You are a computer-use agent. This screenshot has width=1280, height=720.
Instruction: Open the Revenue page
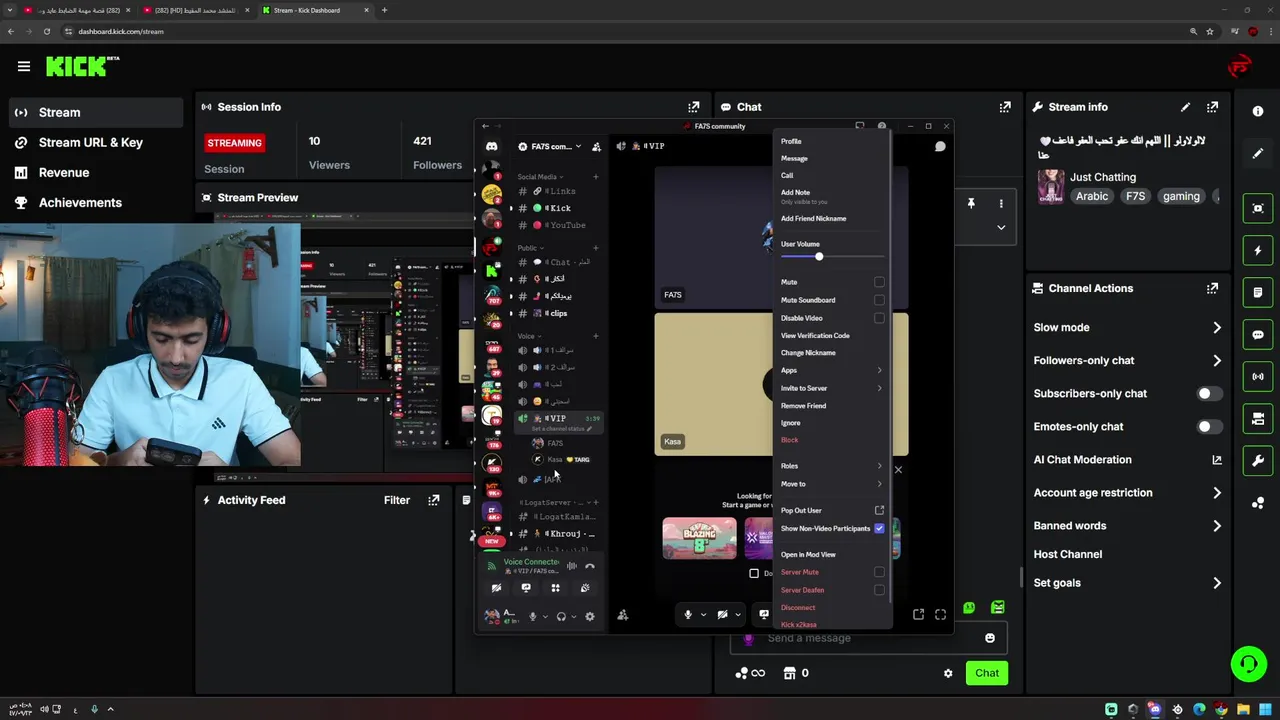(x=64, y=172)
